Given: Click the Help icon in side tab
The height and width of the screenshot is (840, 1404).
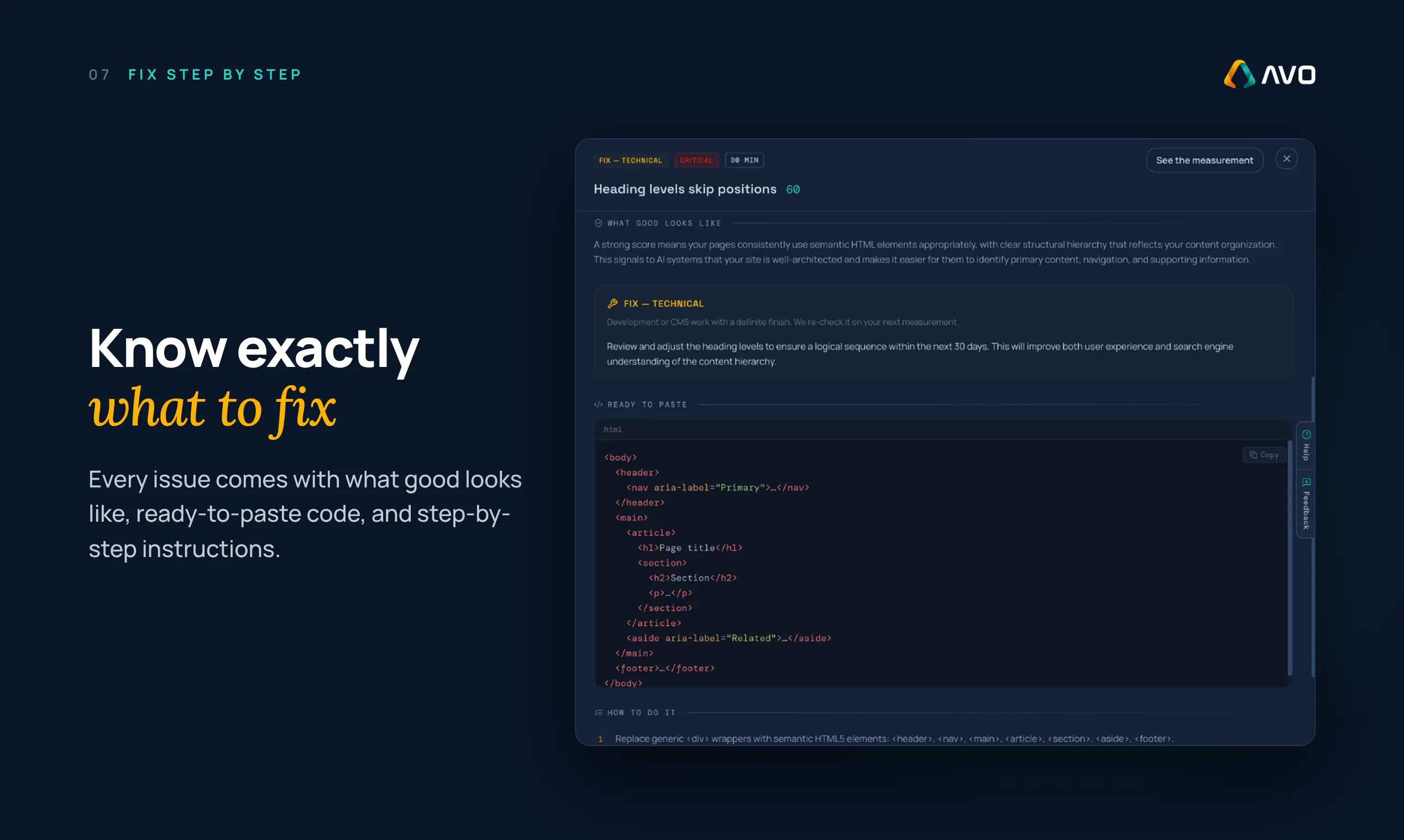Looking at the screenshot, I should point(1306,434).
